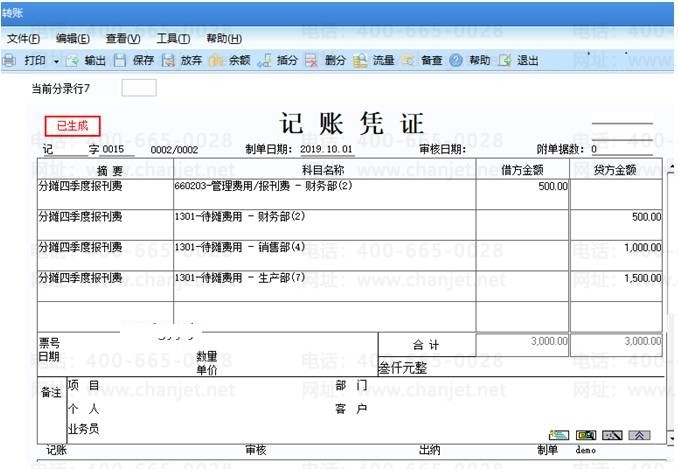Screen dimensions: 678x469
Task: Select account 1301-待摊费用 - 财务部(2)
Action: pos(240,216)
